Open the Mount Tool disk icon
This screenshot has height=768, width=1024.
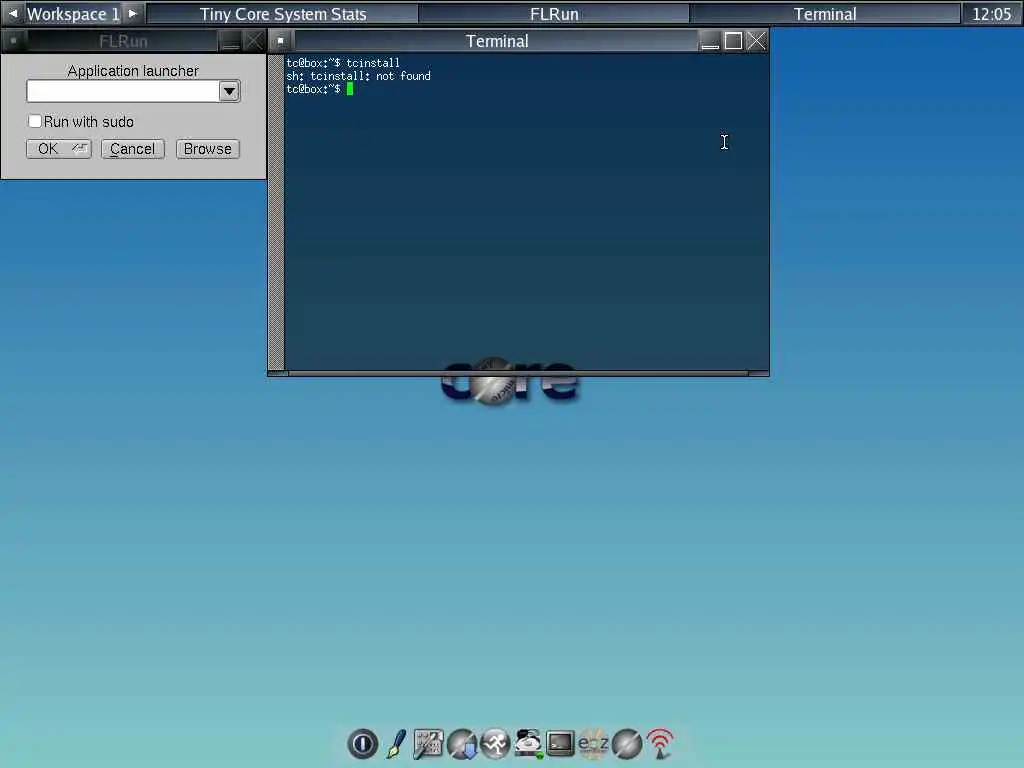528,743
